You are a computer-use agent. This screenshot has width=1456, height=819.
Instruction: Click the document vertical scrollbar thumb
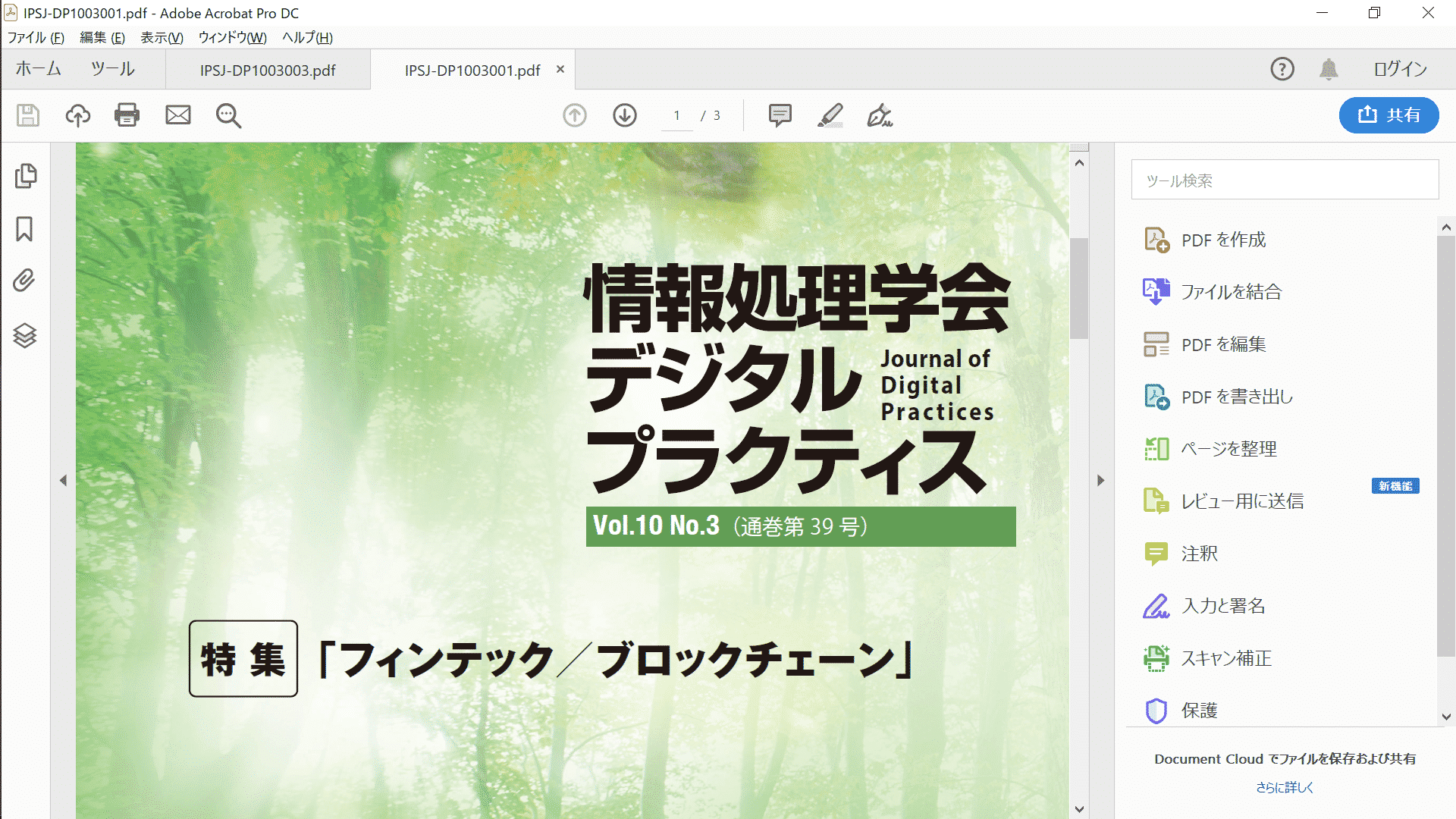point(1079,288)
